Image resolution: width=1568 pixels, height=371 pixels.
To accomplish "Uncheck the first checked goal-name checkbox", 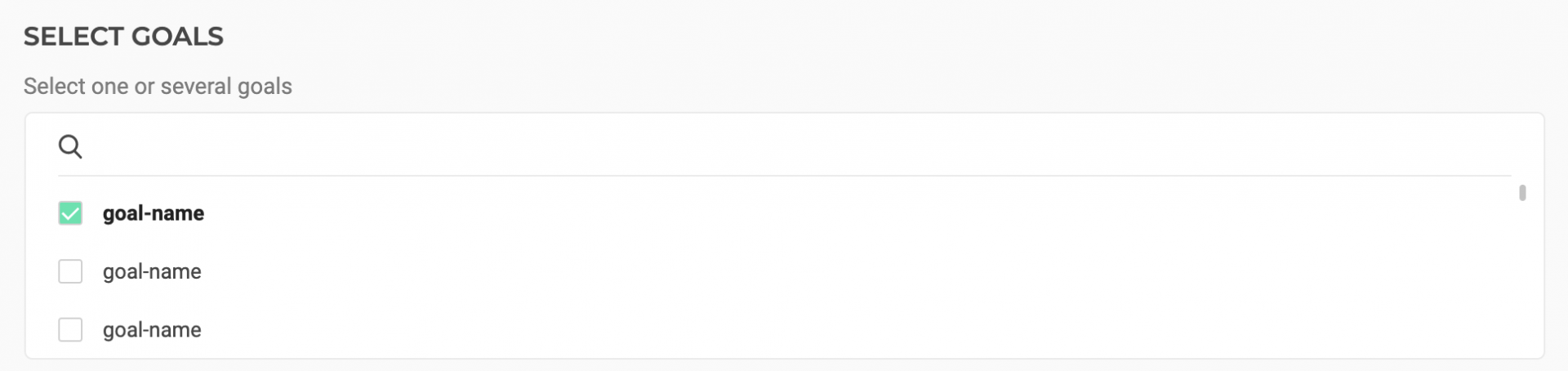I will (x=70, y=213).
